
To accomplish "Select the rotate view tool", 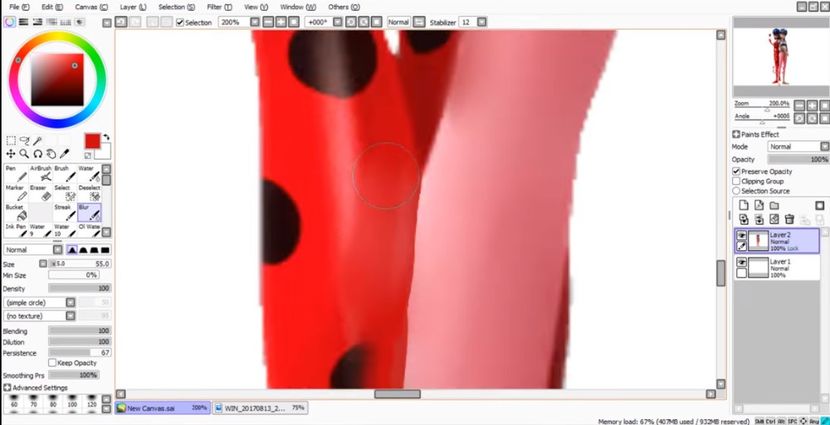I will [x=38, y=154].
